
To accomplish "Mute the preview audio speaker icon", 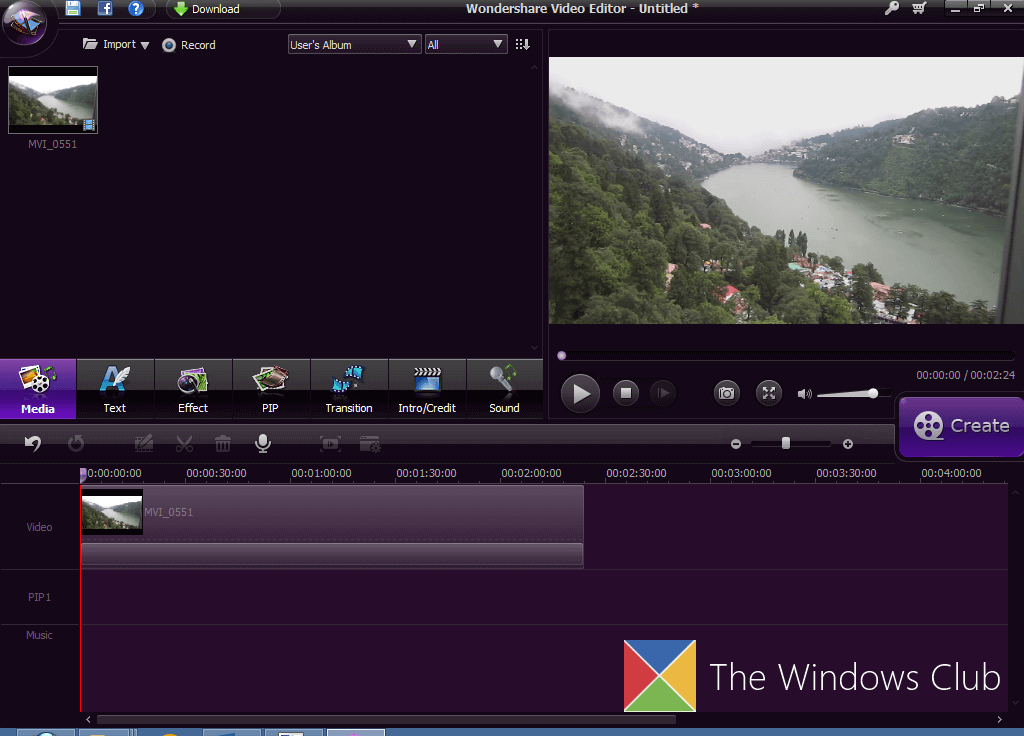I will coord(804,394).
